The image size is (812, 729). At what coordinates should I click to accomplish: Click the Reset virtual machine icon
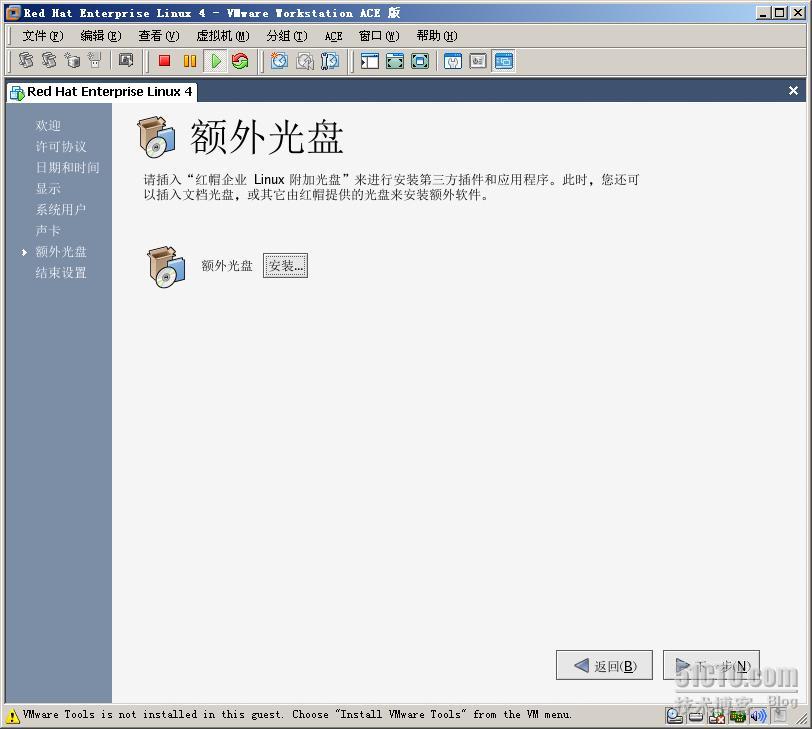[240, 61]
